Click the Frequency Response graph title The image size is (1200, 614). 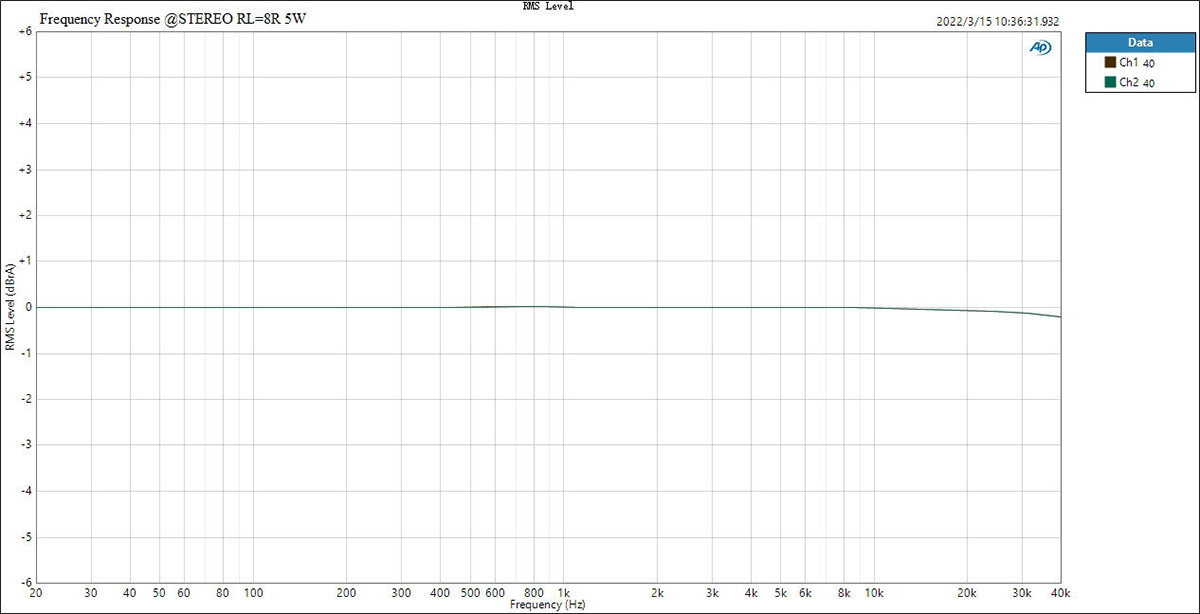click(171, 19)
